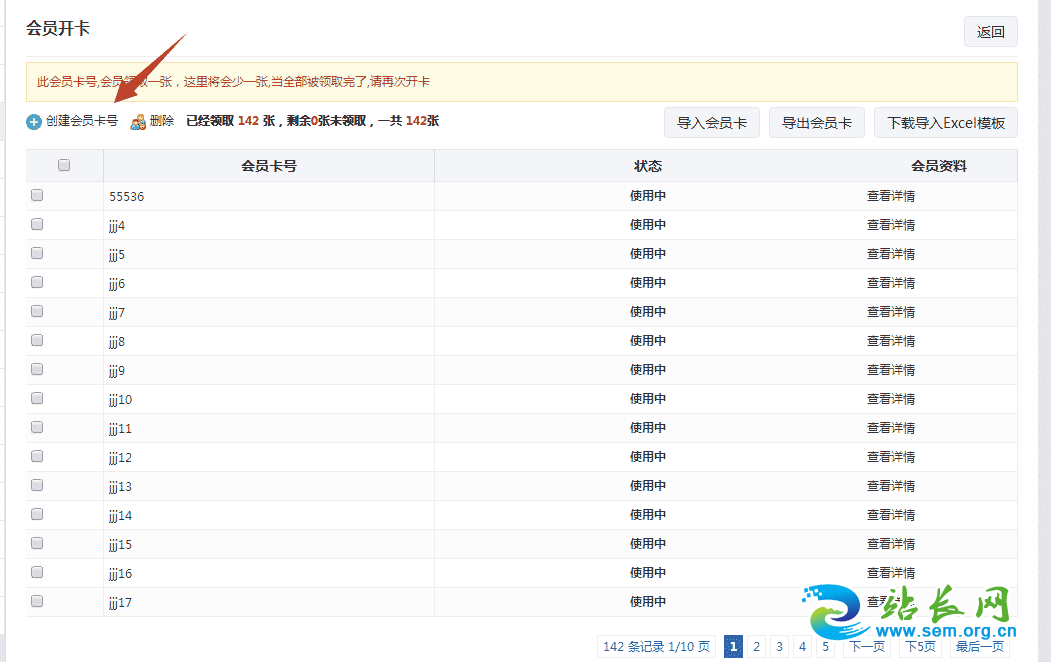View 查看详情 in the jjj4 row

click(x=891, y=224)
